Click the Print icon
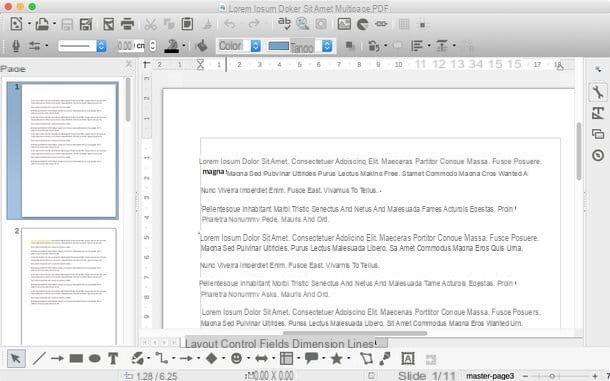Viewport: 610px width, 381px height. 127,24
